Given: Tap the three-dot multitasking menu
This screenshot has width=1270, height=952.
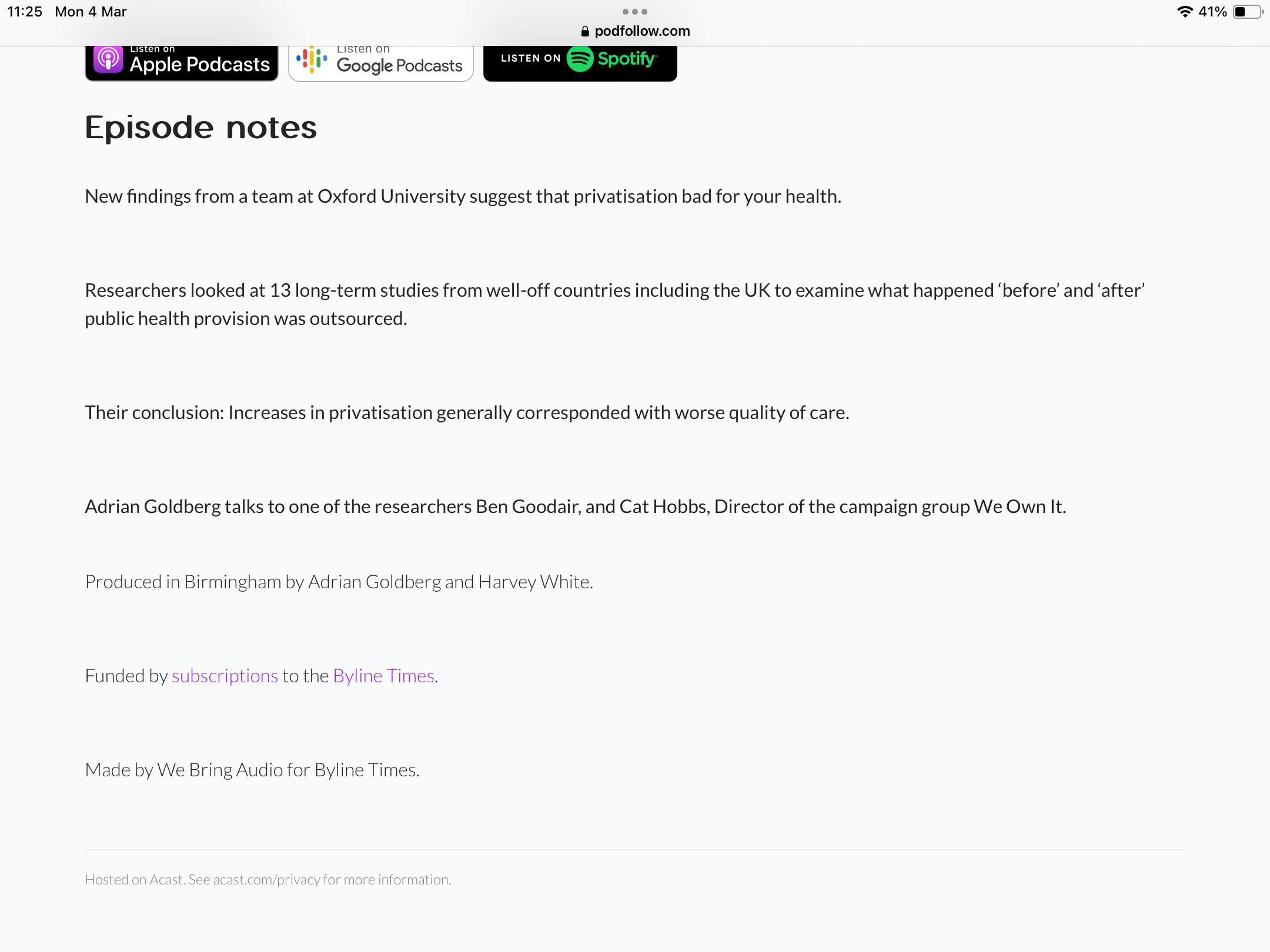Looking at the screenshot, I should 635,12.
